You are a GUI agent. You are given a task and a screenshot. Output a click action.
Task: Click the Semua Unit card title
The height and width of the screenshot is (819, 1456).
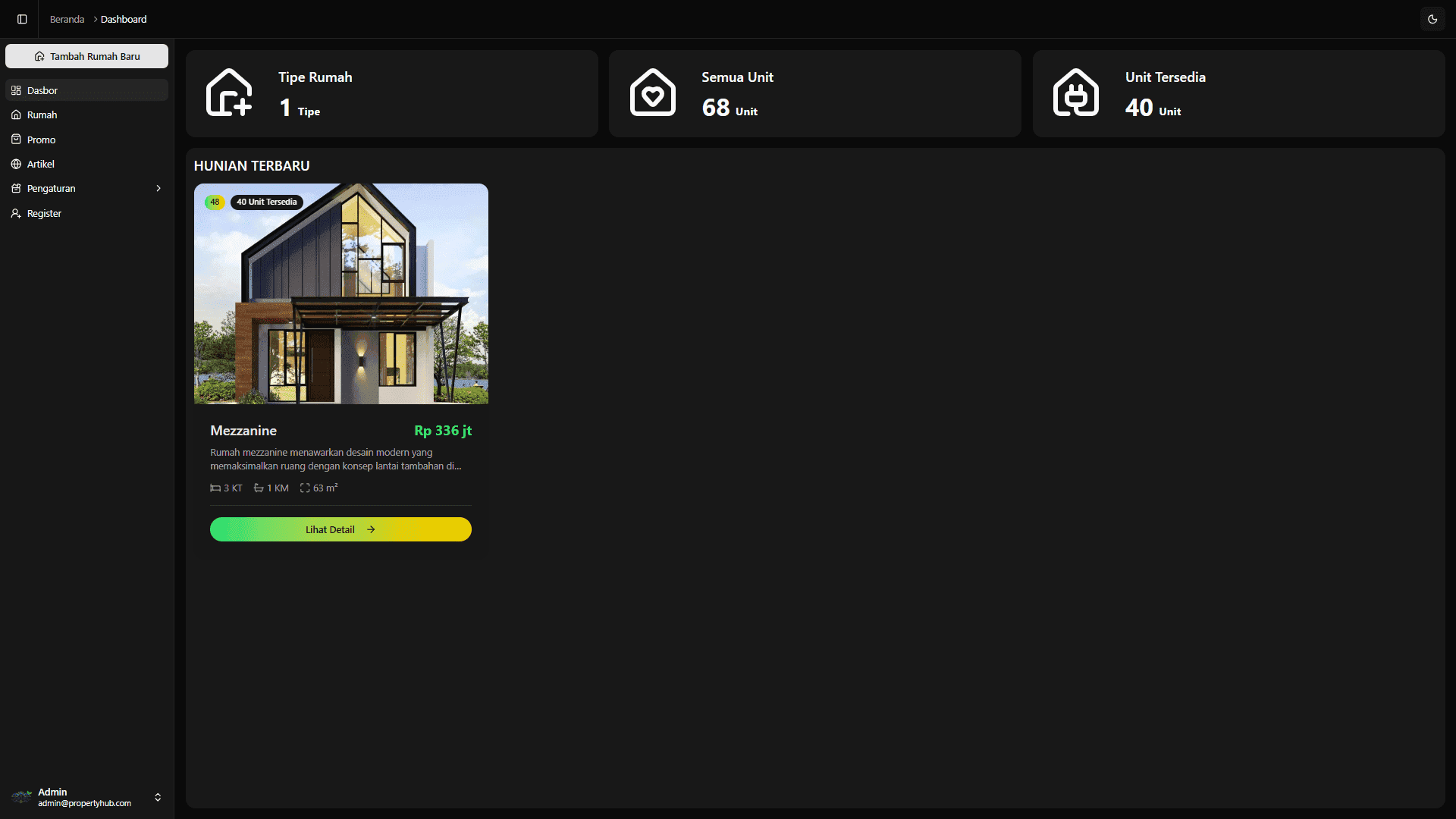(x=737, y=77)
